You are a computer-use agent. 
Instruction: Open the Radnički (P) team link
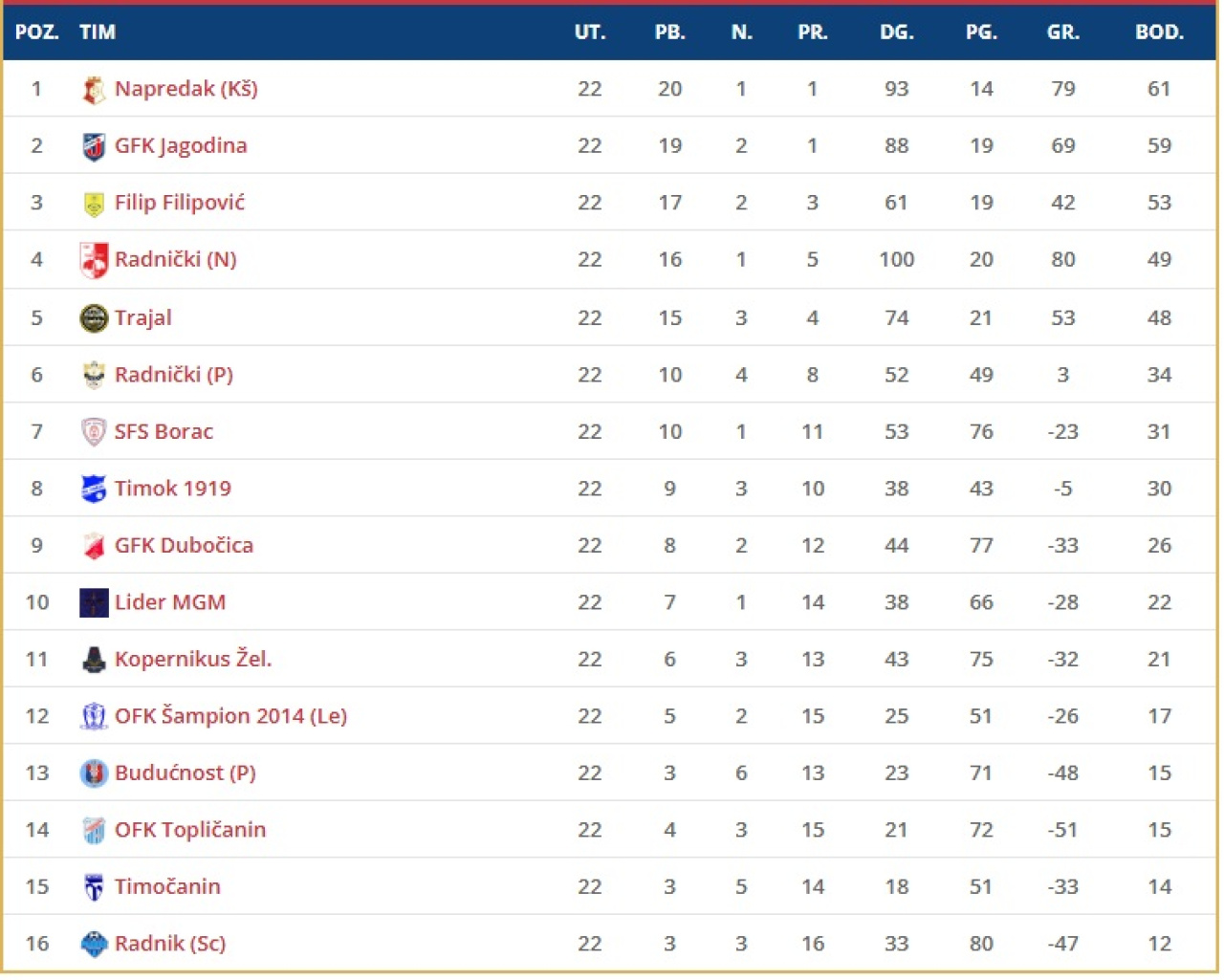coord(174,375)
